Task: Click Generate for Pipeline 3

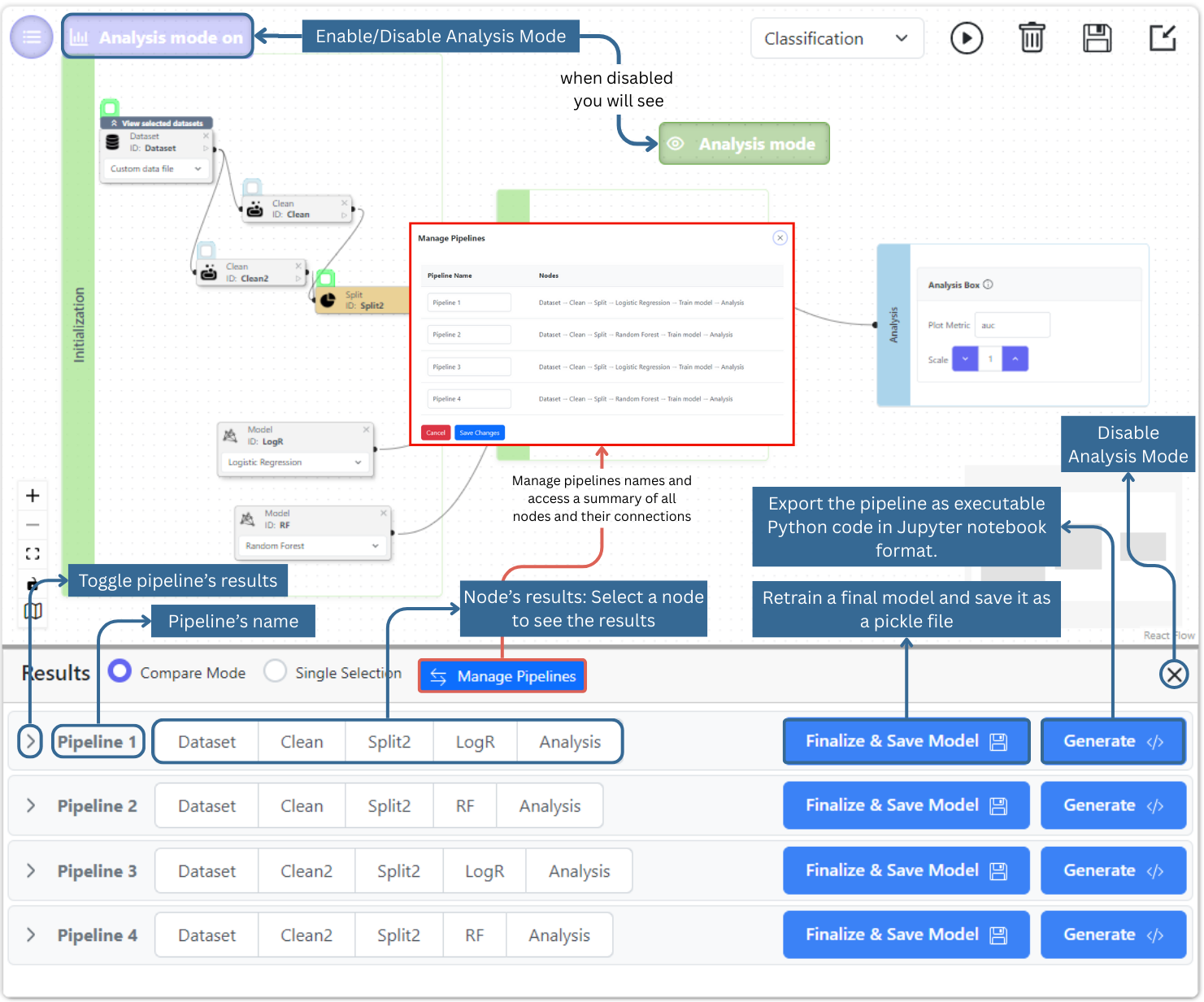Action: coord(1112,870)
